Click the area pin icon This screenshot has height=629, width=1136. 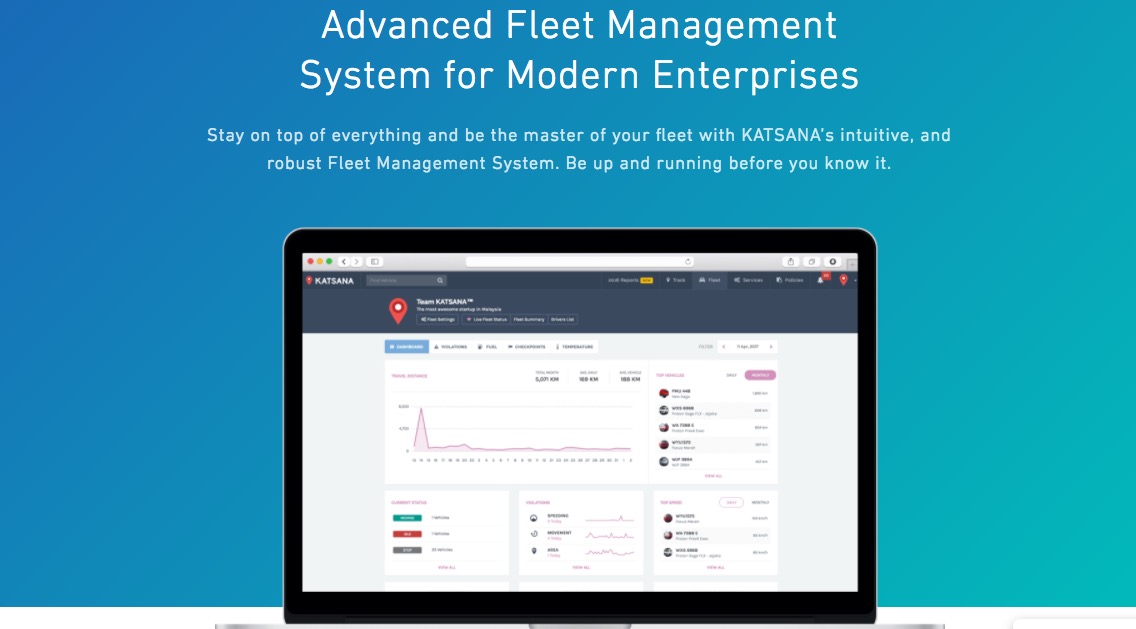coord(534,551)
